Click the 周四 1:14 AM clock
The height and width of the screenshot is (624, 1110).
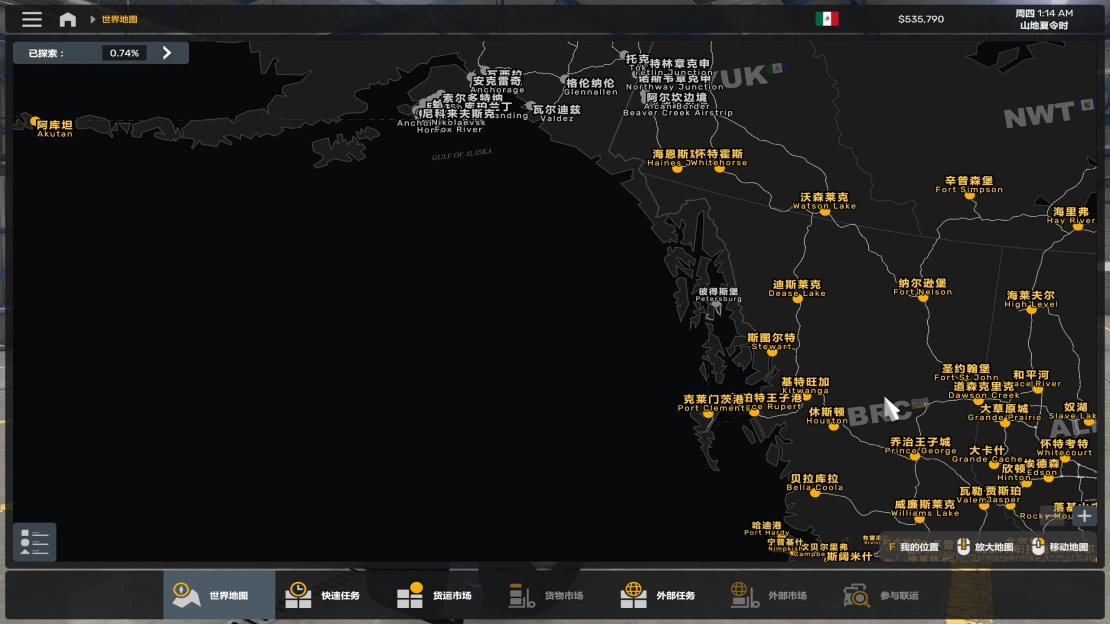point(1043,13)
